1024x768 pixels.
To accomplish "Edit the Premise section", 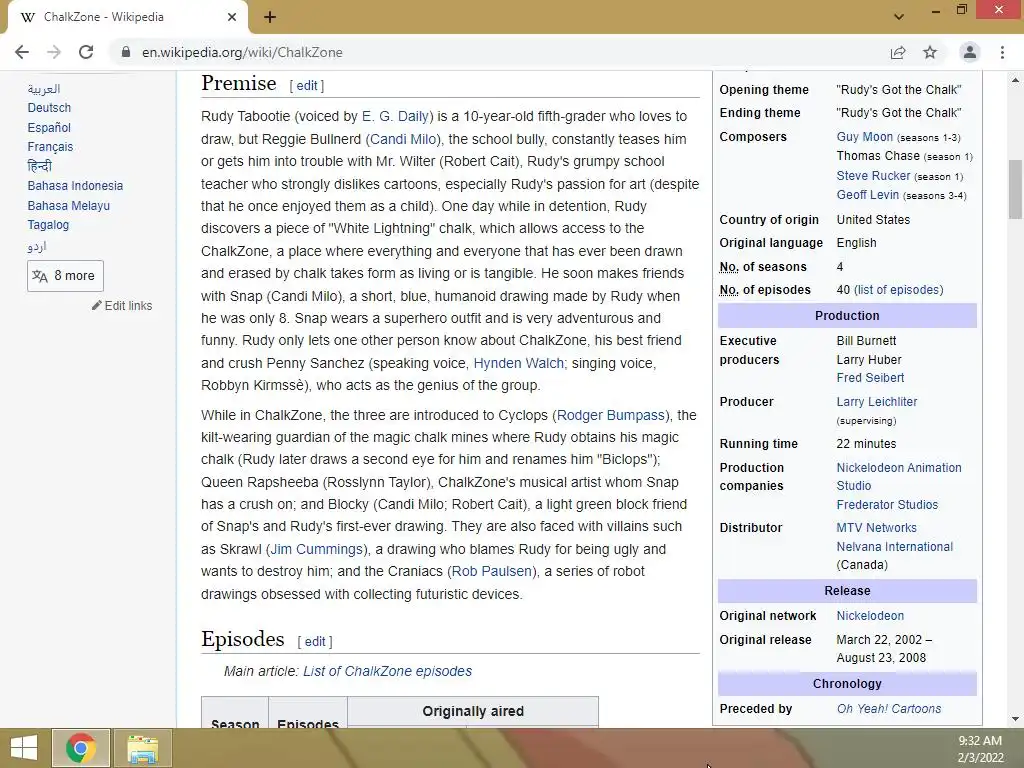I will [307, 86].
